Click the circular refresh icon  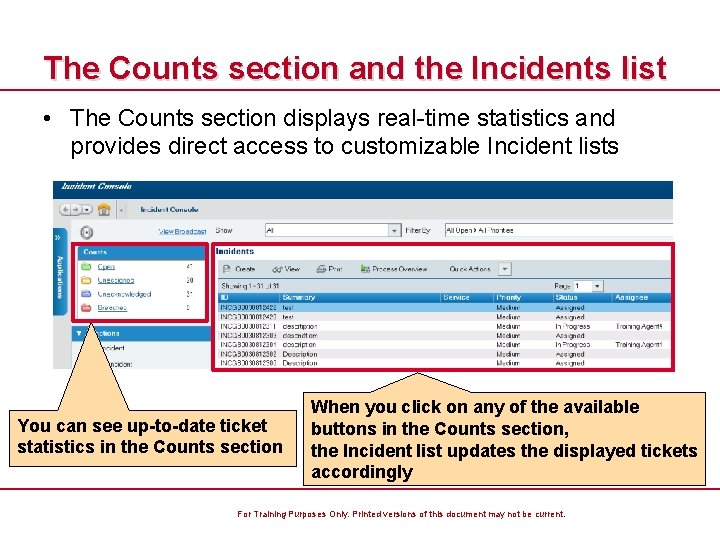(x=86, y=232)
